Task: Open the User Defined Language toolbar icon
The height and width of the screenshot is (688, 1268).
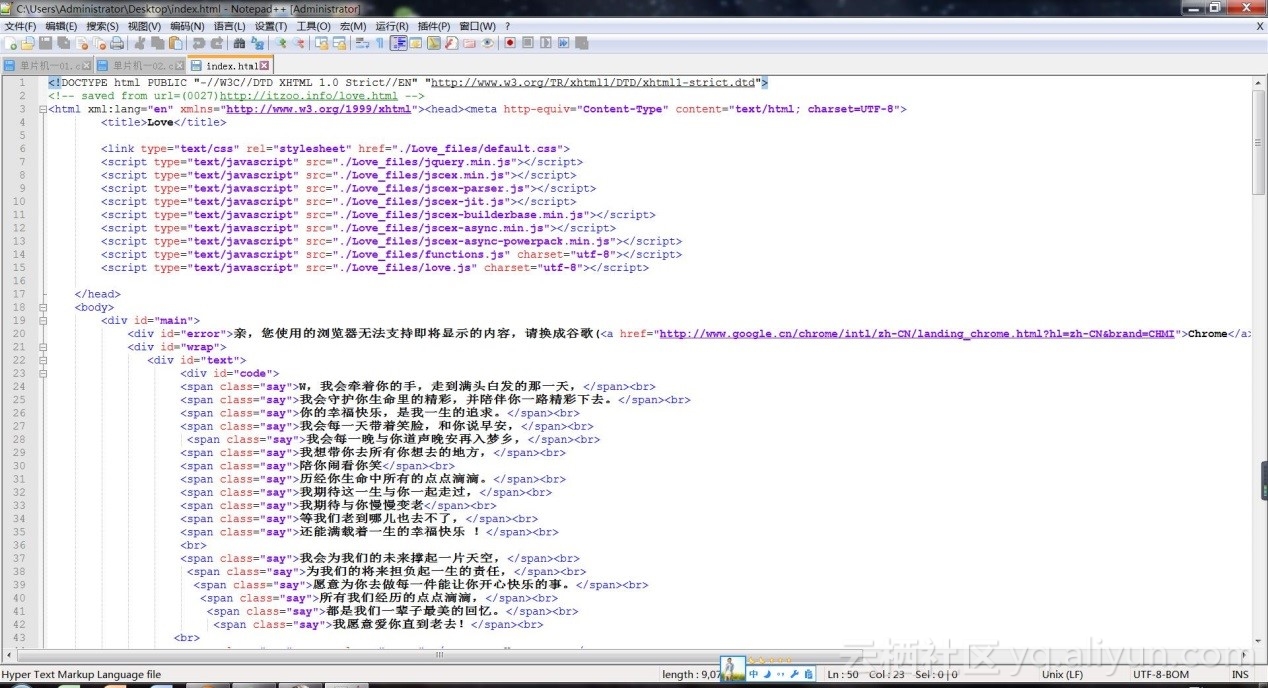Action: coord(416,44)
